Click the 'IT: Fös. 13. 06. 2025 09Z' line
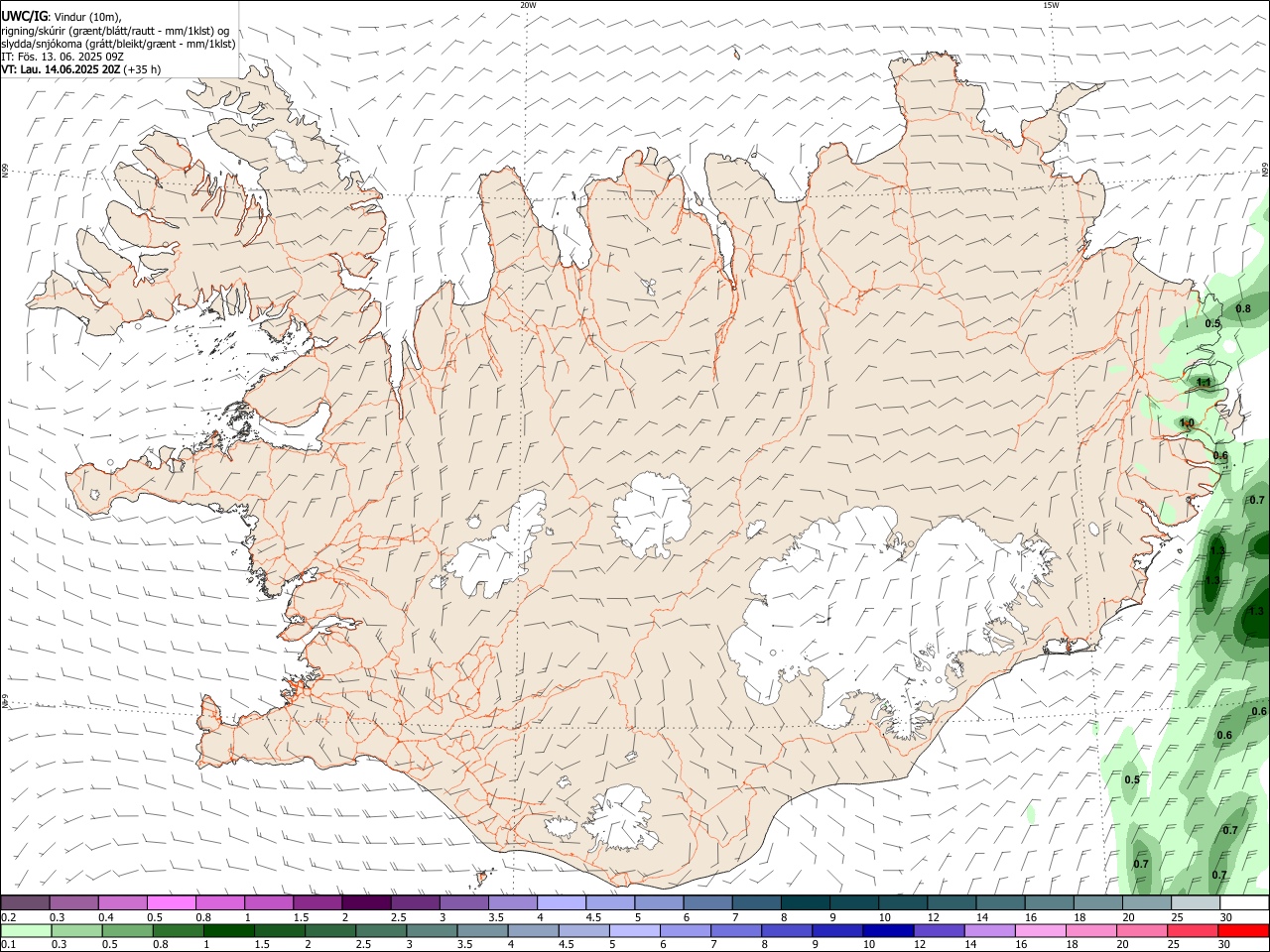This screenshot has height=952, width=1270. point(63,57)
